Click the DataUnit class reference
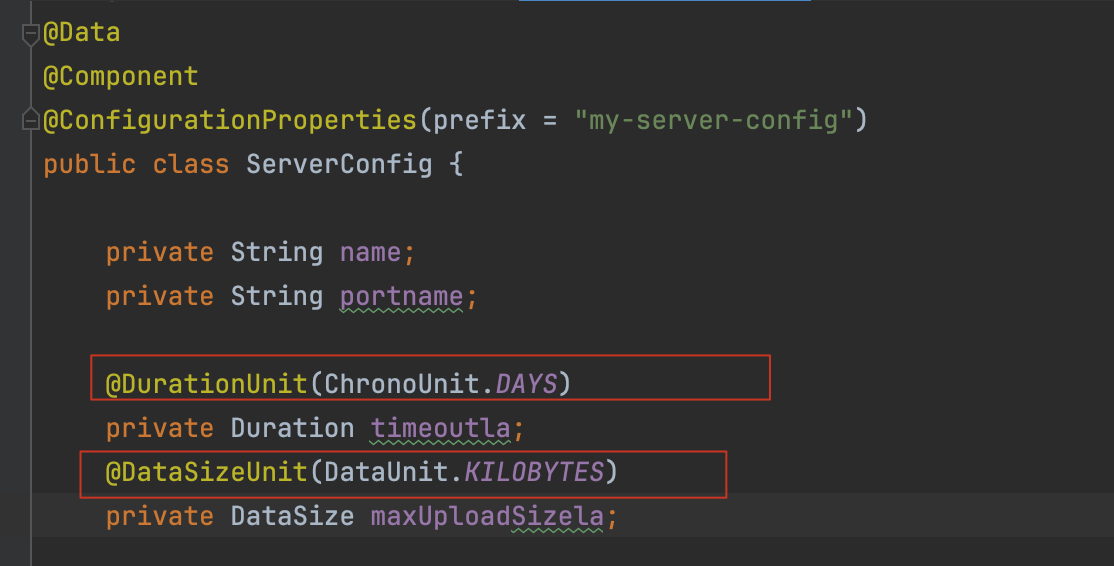This screenshot has width=1114, height=566. 386,472
